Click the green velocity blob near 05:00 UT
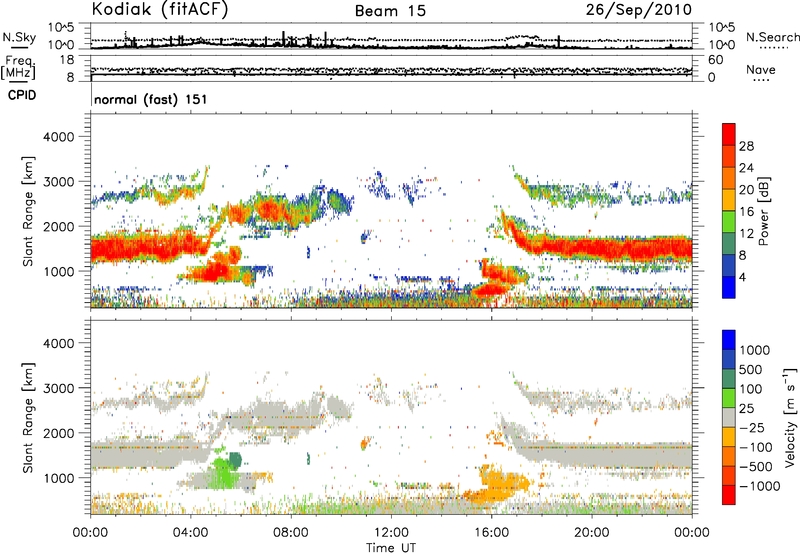 223,472
